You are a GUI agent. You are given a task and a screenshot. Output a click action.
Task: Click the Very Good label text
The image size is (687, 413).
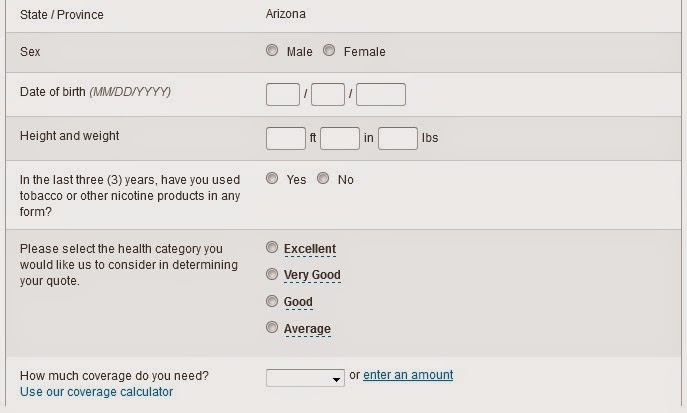pos(312,275)
